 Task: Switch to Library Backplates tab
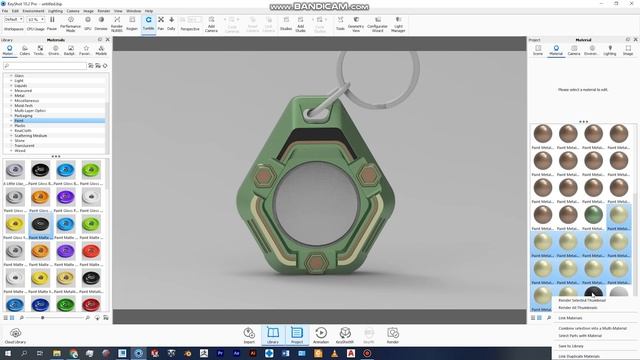[70, 51]
